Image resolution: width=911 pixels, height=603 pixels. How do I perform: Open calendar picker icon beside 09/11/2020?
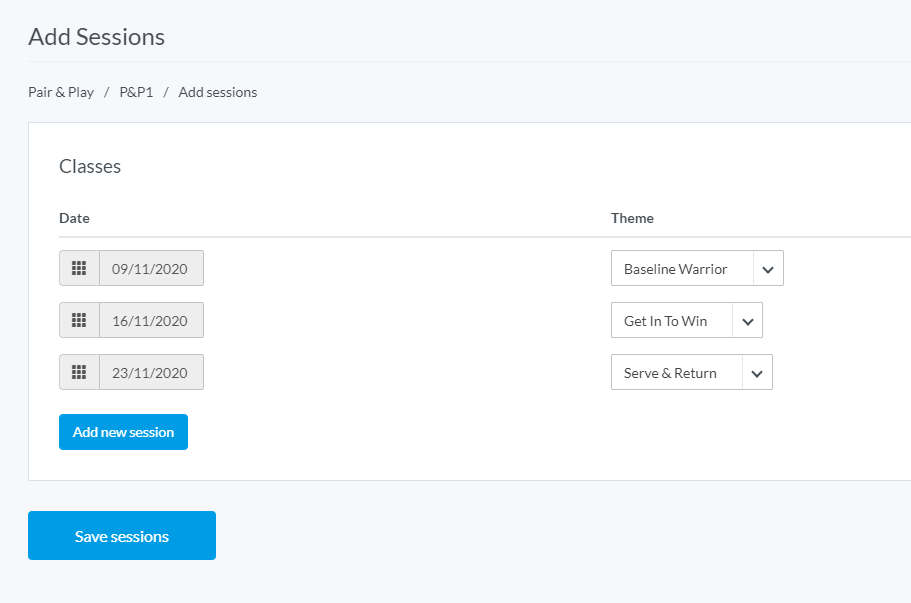pyautogui.click(x=79, y=268)
